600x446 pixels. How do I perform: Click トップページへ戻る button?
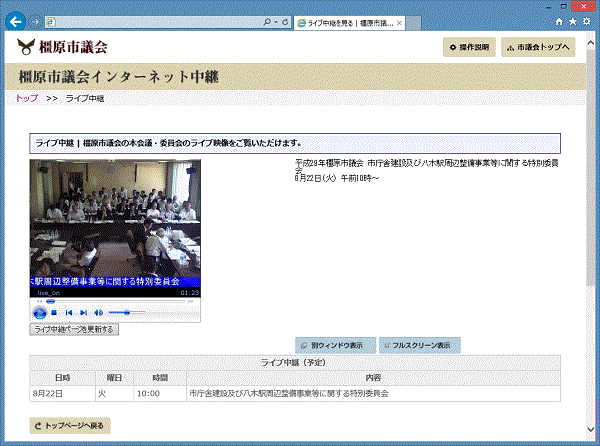(70, 426)
